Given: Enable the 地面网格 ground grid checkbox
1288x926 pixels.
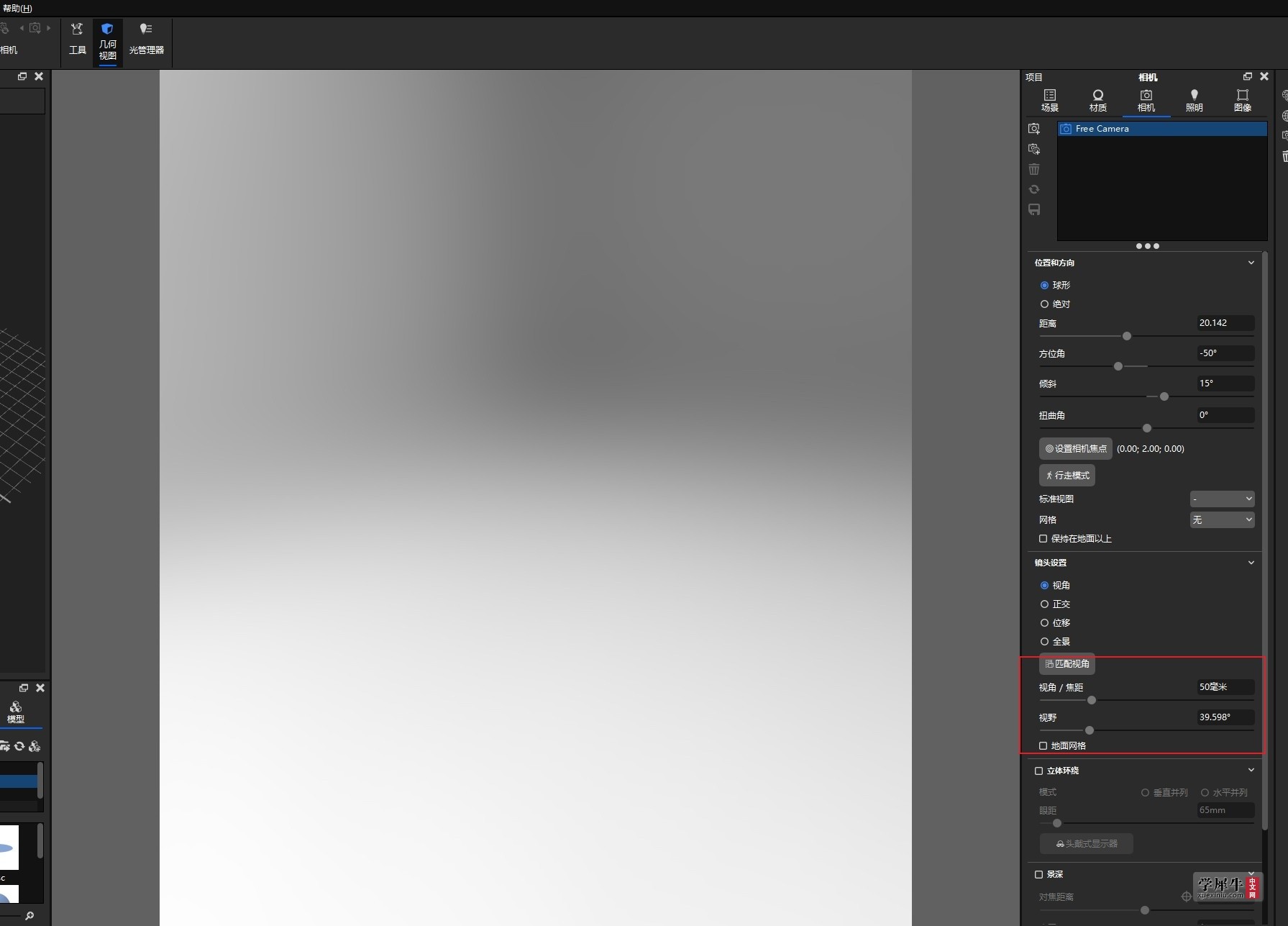Looking at the screenshot, I should pos(1043,746).
